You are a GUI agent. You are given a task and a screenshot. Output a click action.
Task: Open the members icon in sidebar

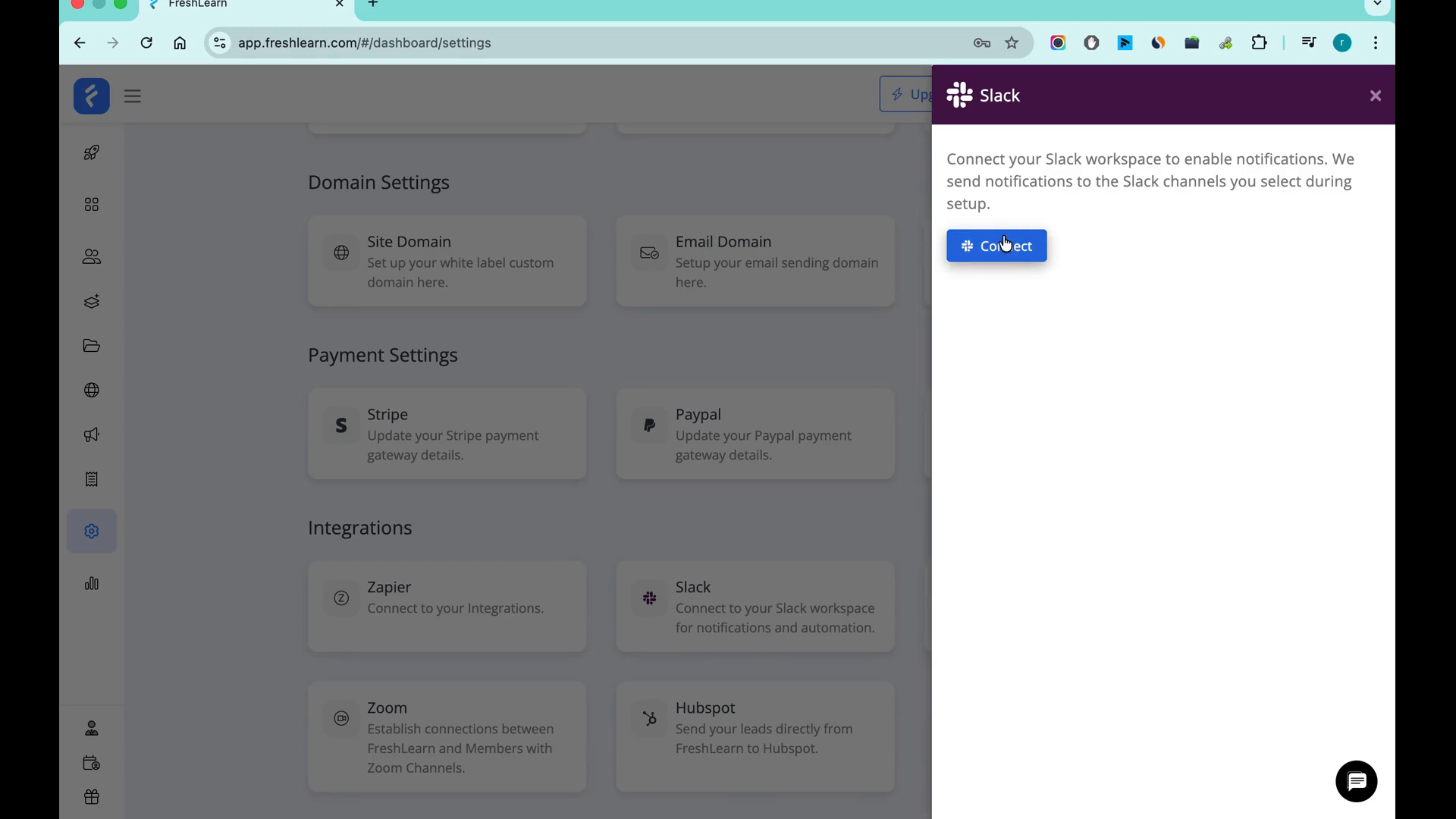(x=92, y=256)
